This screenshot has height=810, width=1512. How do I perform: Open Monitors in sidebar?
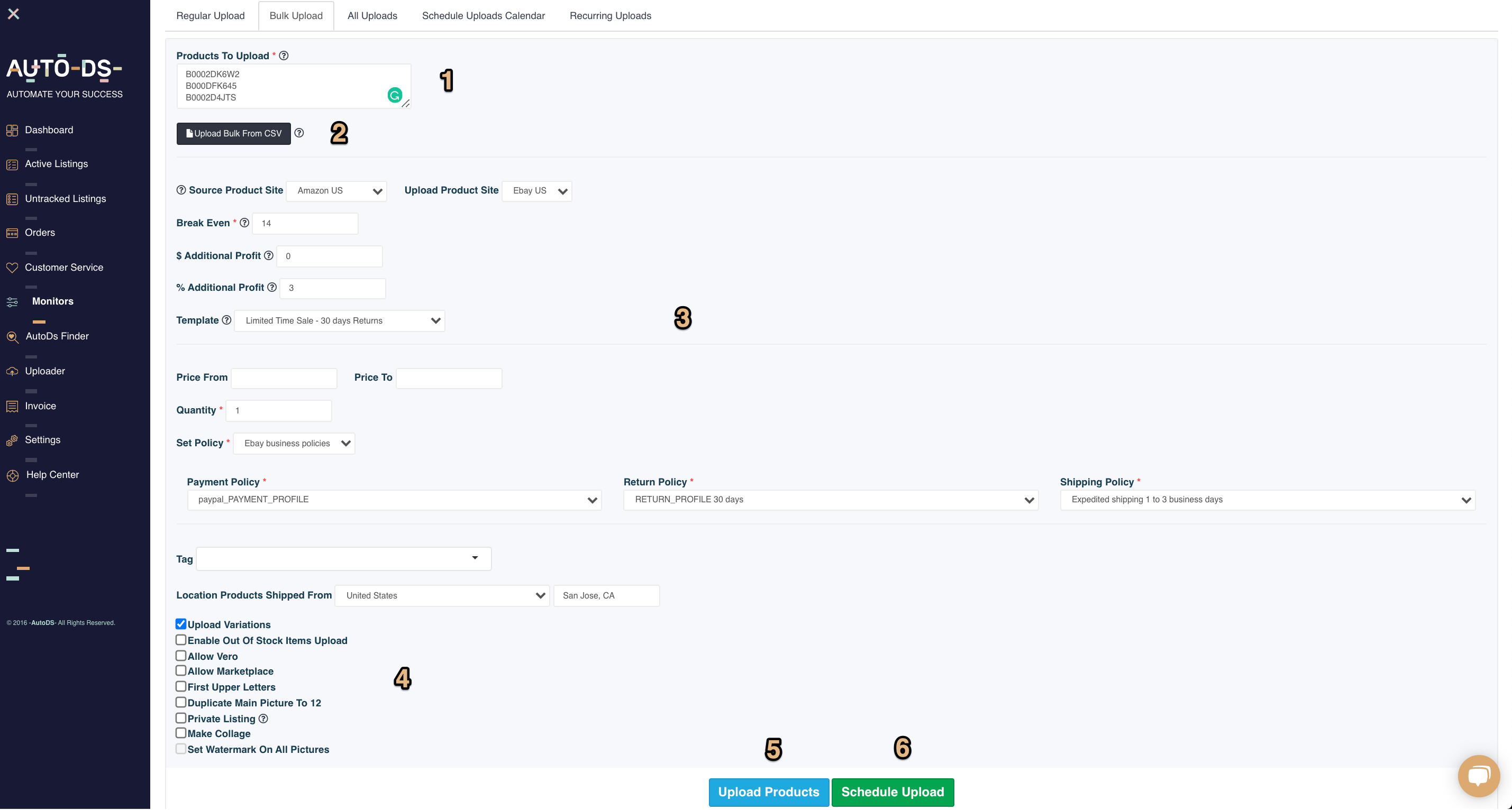click(53, 301)
